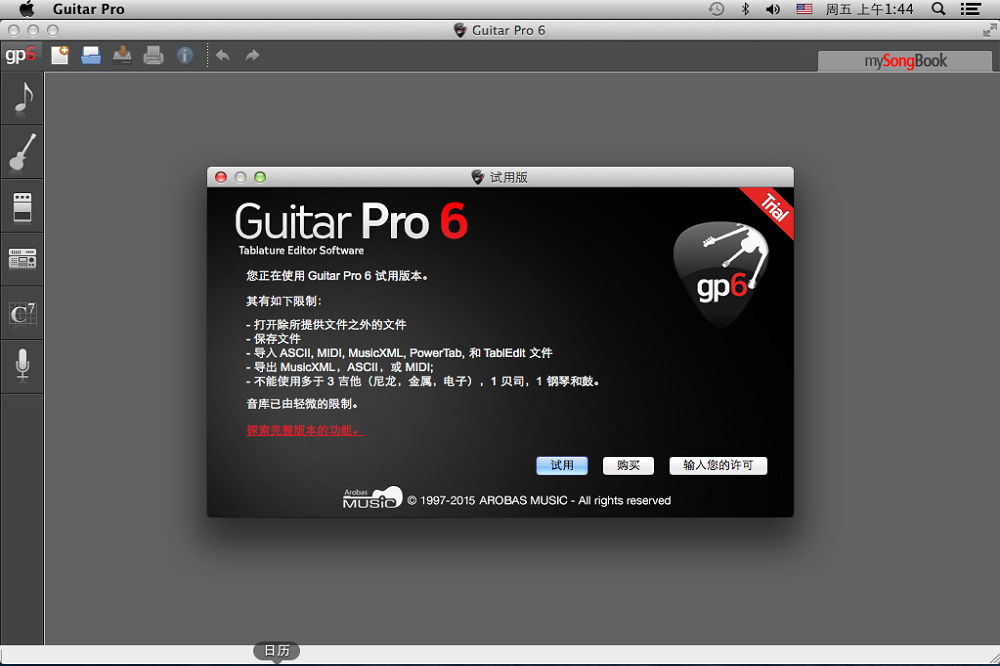Click the Print icon in toolbar
The image size is (1000, 666).
[153, 56]
